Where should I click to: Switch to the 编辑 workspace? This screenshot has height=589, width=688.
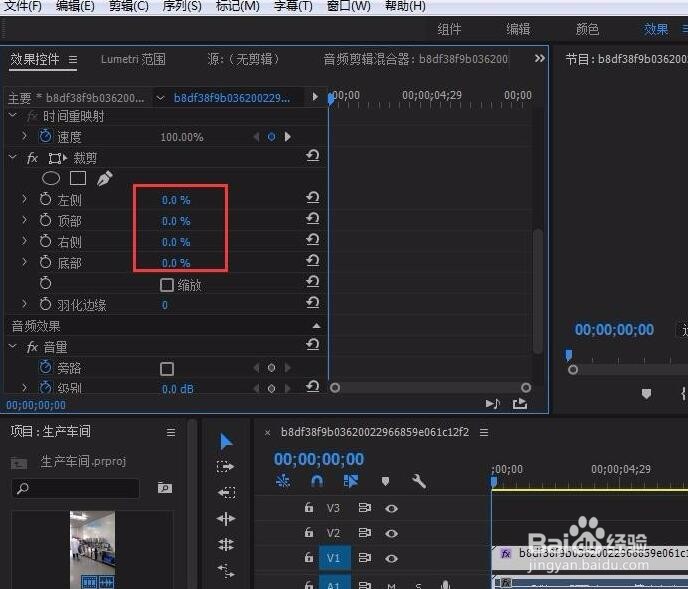pyautogui.click(x=518, y=29)
